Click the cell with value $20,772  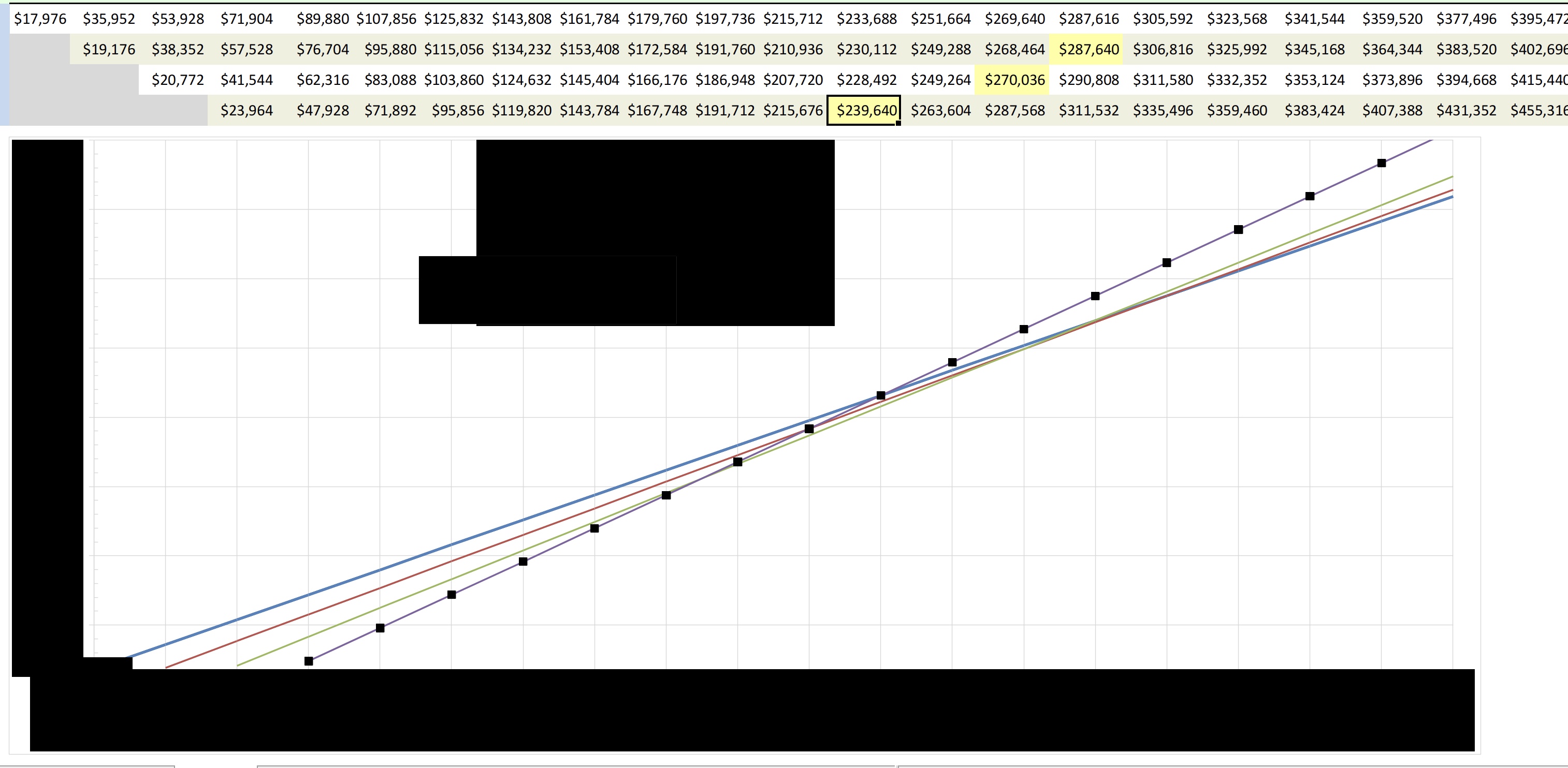pyautogui.click(x=177, y=80)
